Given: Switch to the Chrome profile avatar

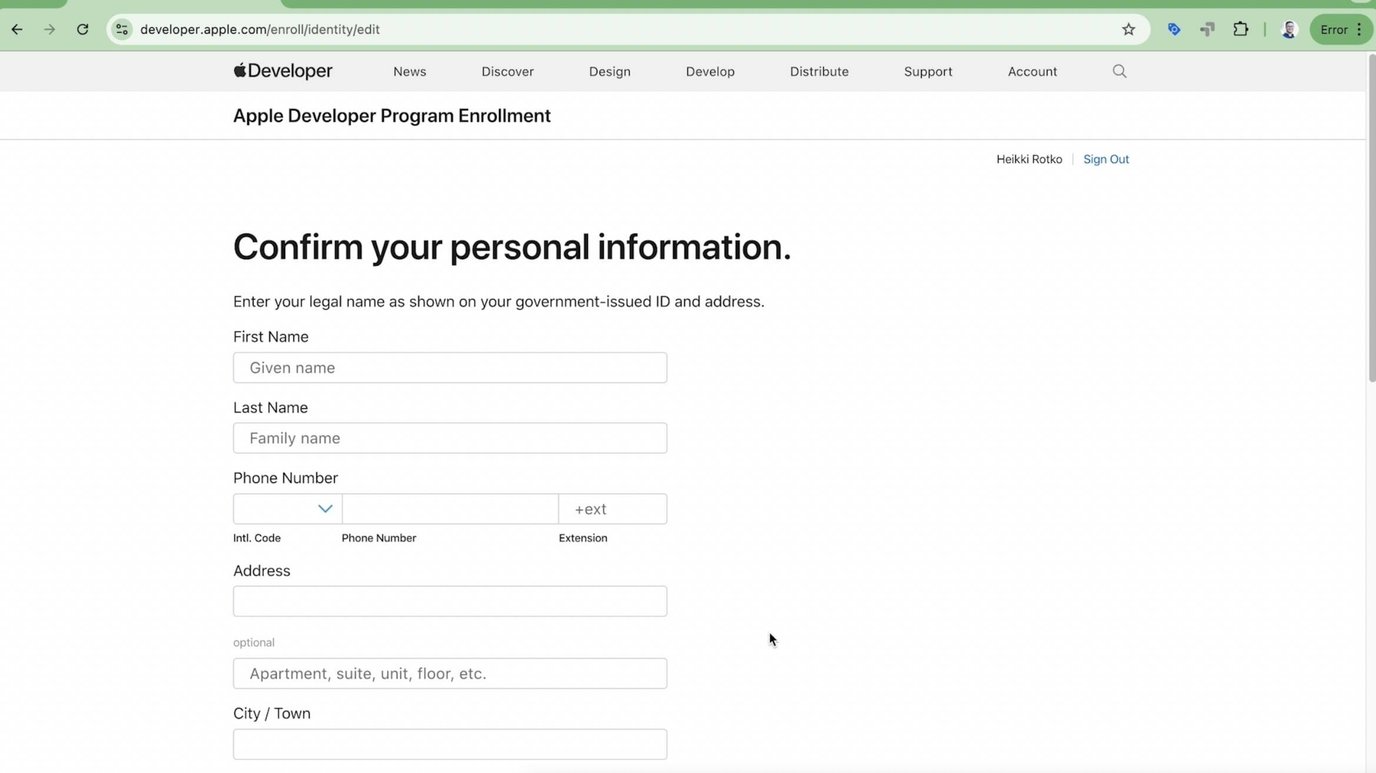Looking at the screenshot, I should [1288, 29].
